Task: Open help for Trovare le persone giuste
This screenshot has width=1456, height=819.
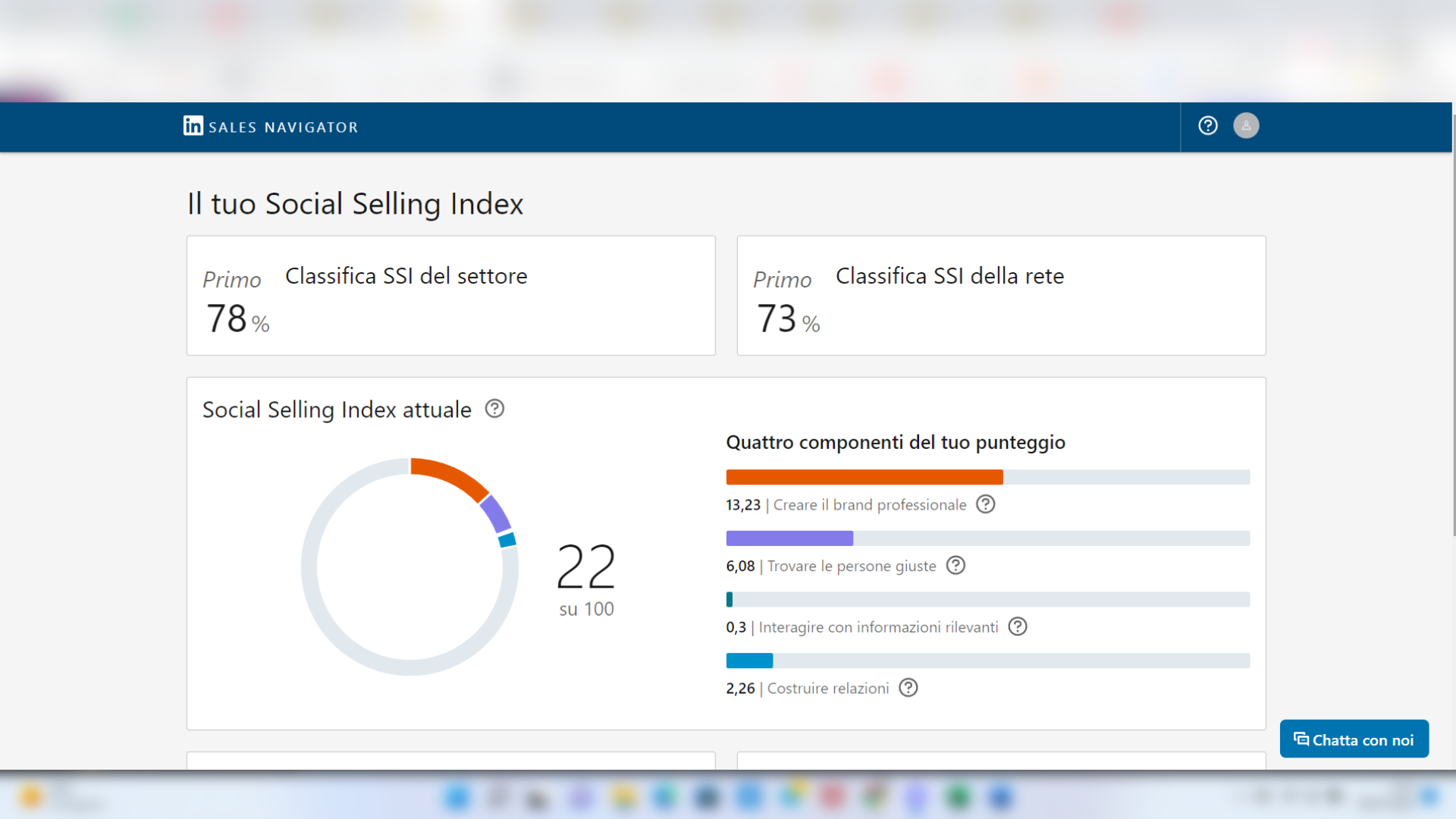Action: click(x=956, y=566)
